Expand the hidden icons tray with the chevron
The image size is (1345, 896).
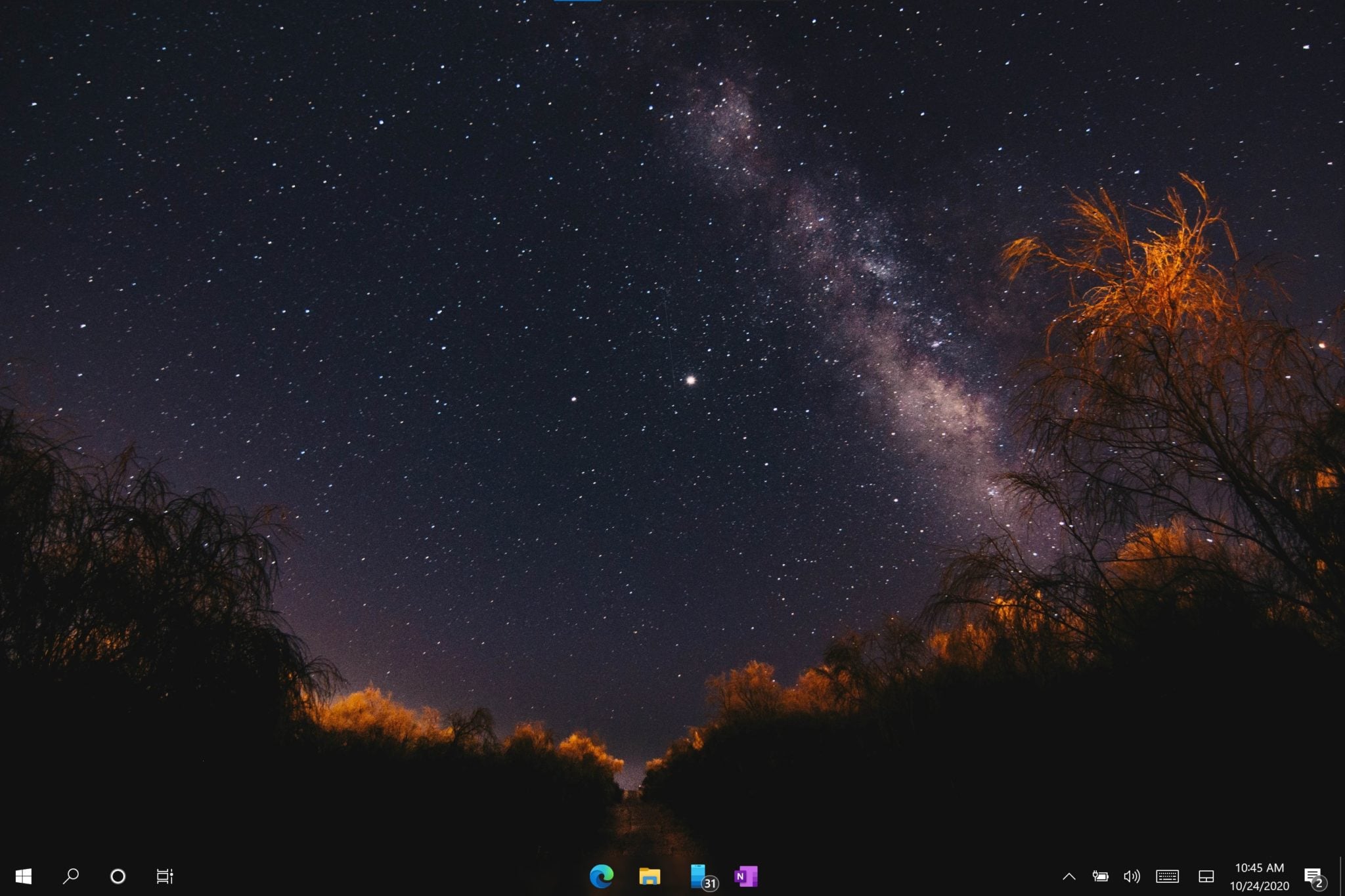pos(1070,876)
